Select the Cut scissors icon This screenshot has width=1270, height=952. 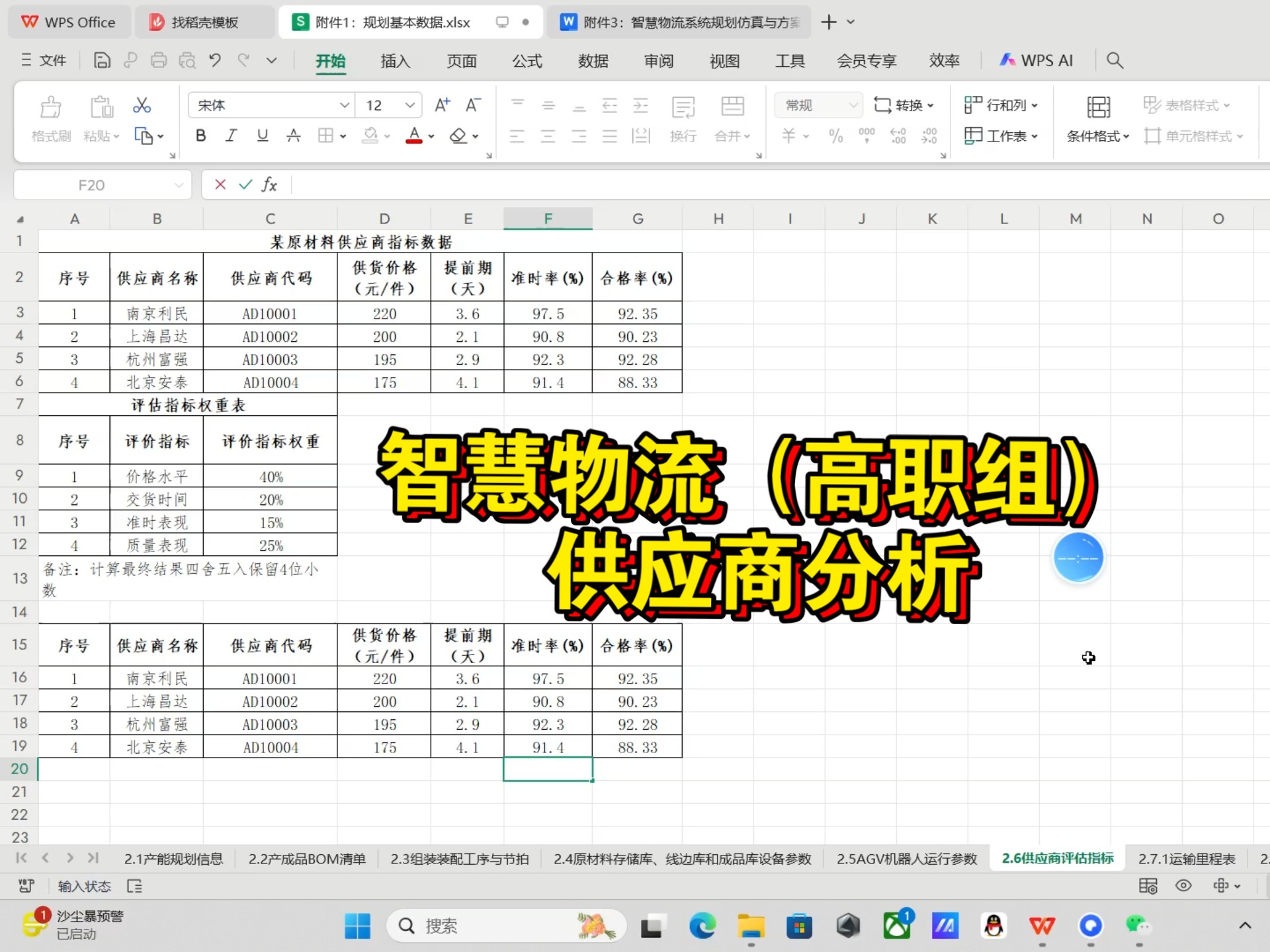click(142, 105)
